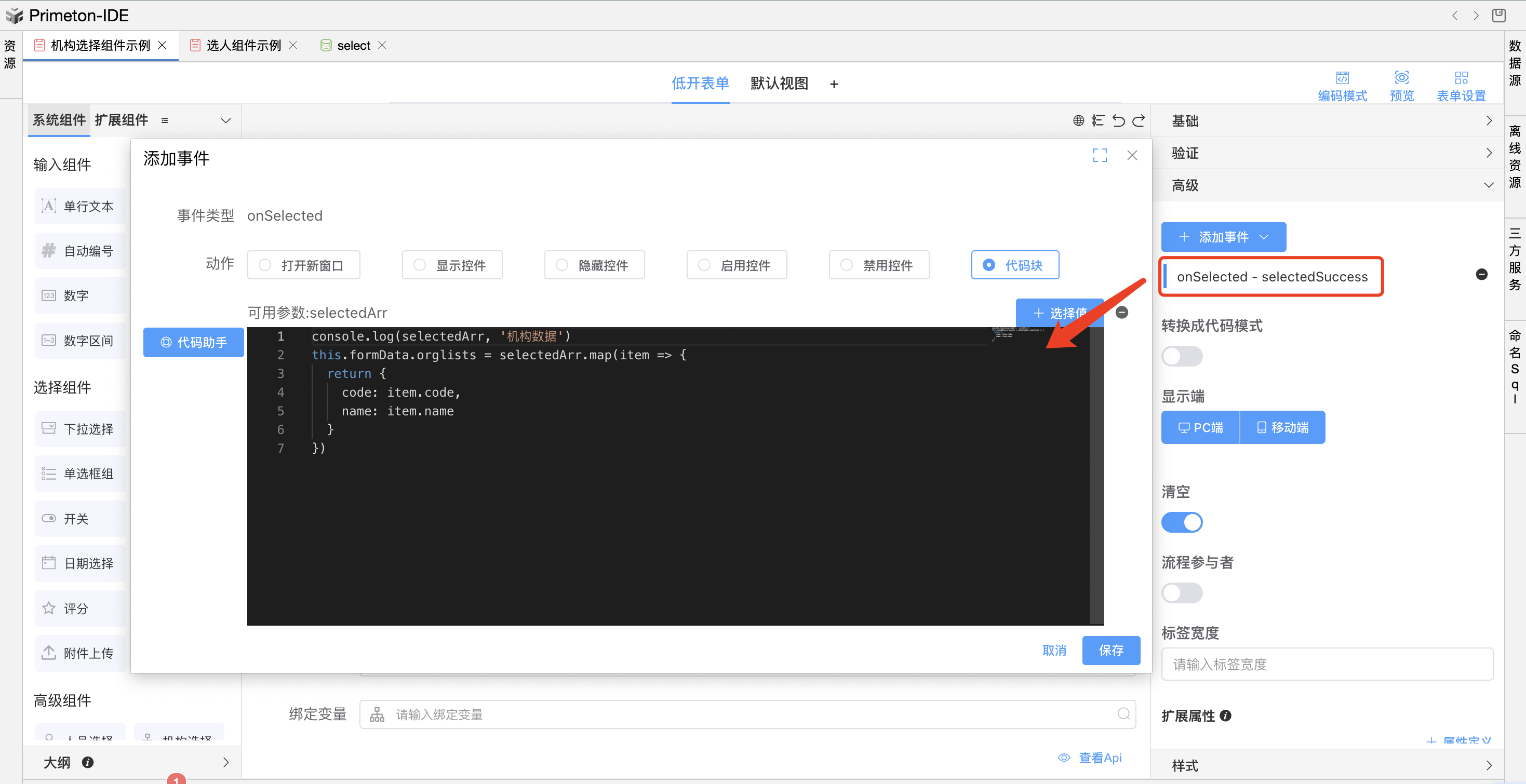Click the 编码模式 code mode icon
The image size is (1526, 784).
pos(1342,78)
